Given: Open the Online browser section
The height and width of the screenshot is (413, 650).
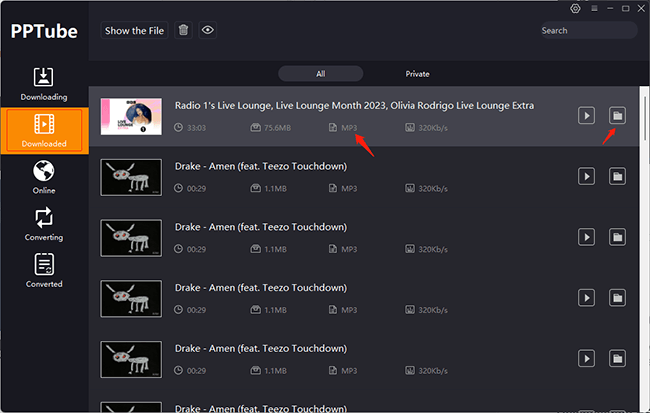Looking at the screenshot, I should [44, 177].
